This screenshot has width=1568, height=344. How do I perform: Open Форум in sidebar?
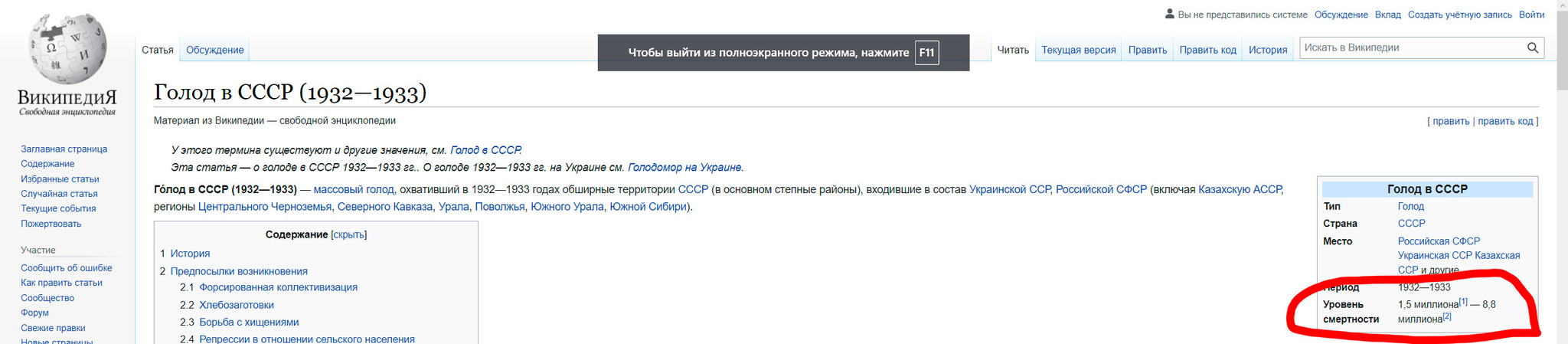(34, 313)
